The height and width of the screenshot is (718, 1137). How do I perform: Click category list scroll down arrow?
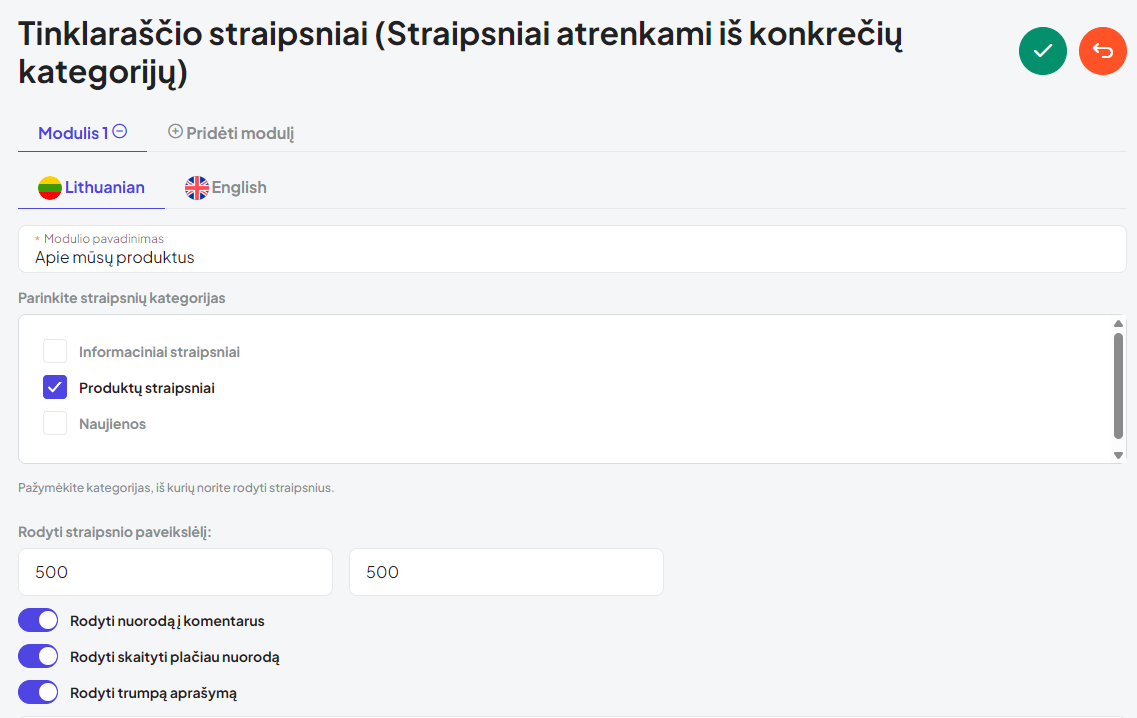click(x=1118, y=455)
